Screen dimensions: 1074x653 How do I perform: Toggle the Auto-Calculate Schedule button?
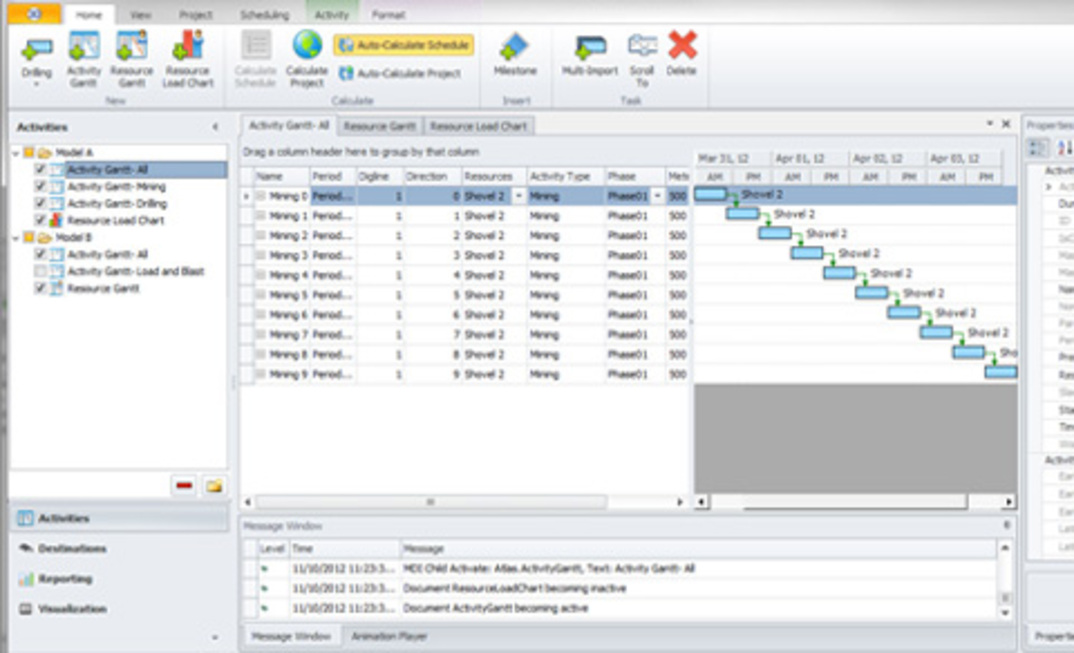[404, 46]
